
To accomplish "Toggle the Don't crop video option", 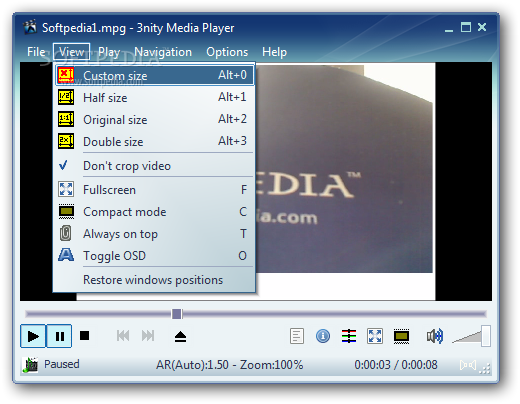I will coord(155,165).
